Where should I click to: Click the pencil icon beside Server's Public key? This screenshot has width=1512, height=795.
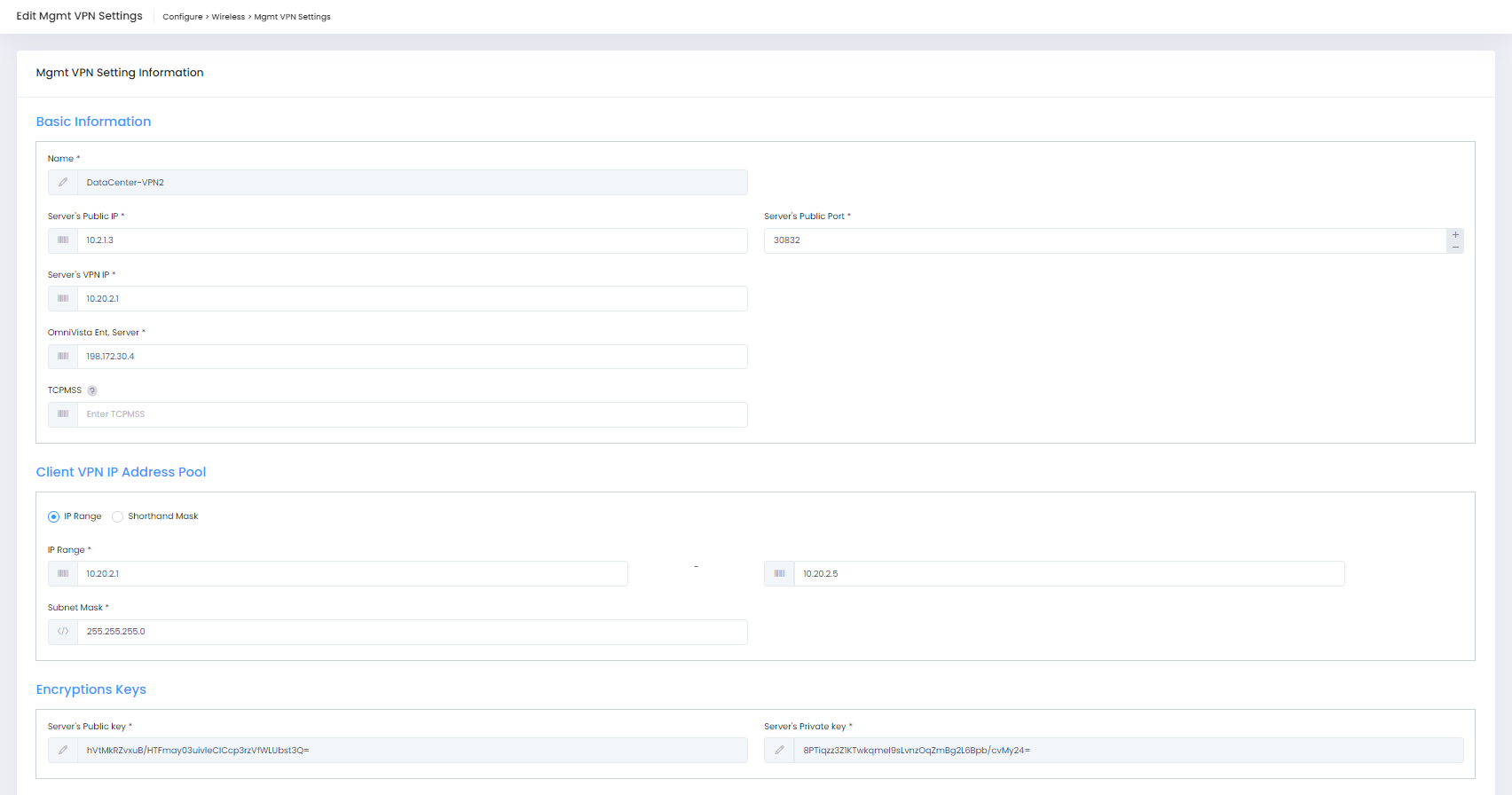[63, 751]
